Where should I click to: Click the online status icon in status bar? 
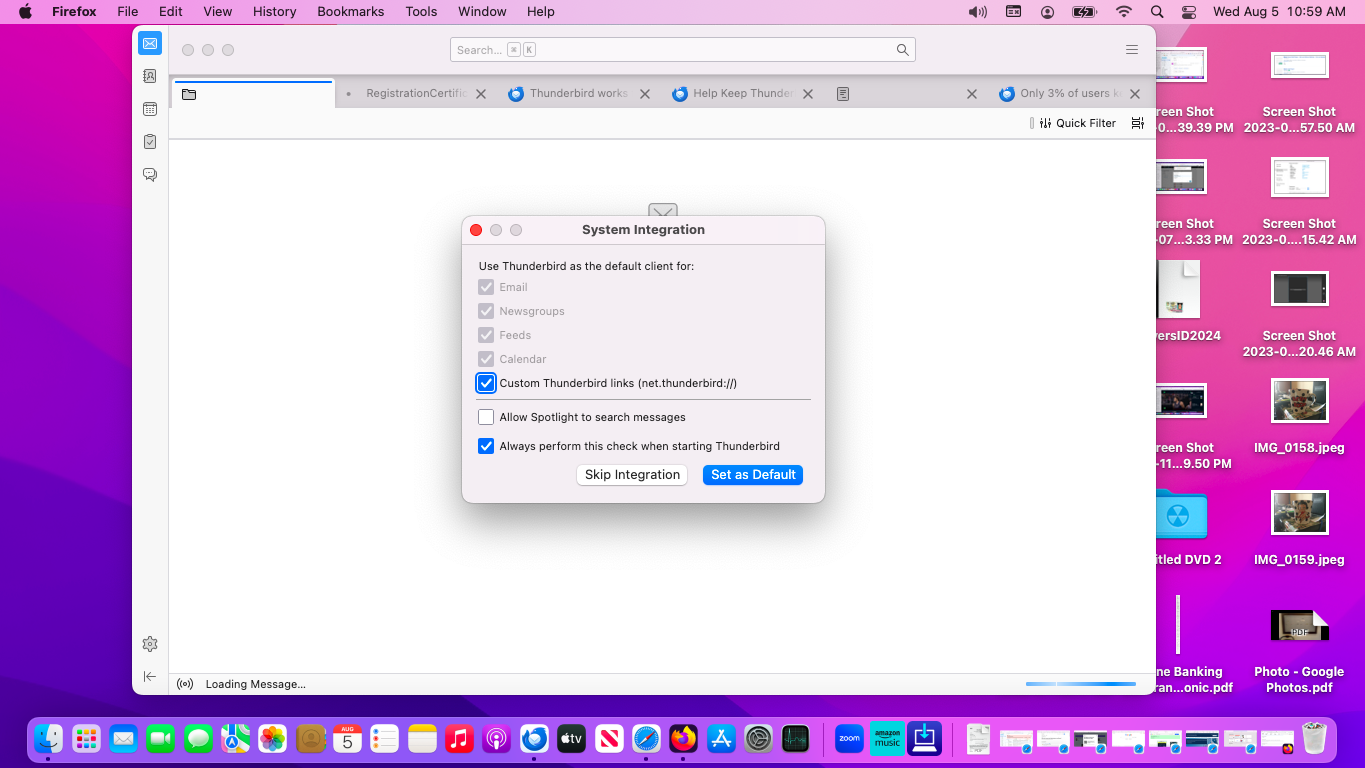(x=185, y=684)
